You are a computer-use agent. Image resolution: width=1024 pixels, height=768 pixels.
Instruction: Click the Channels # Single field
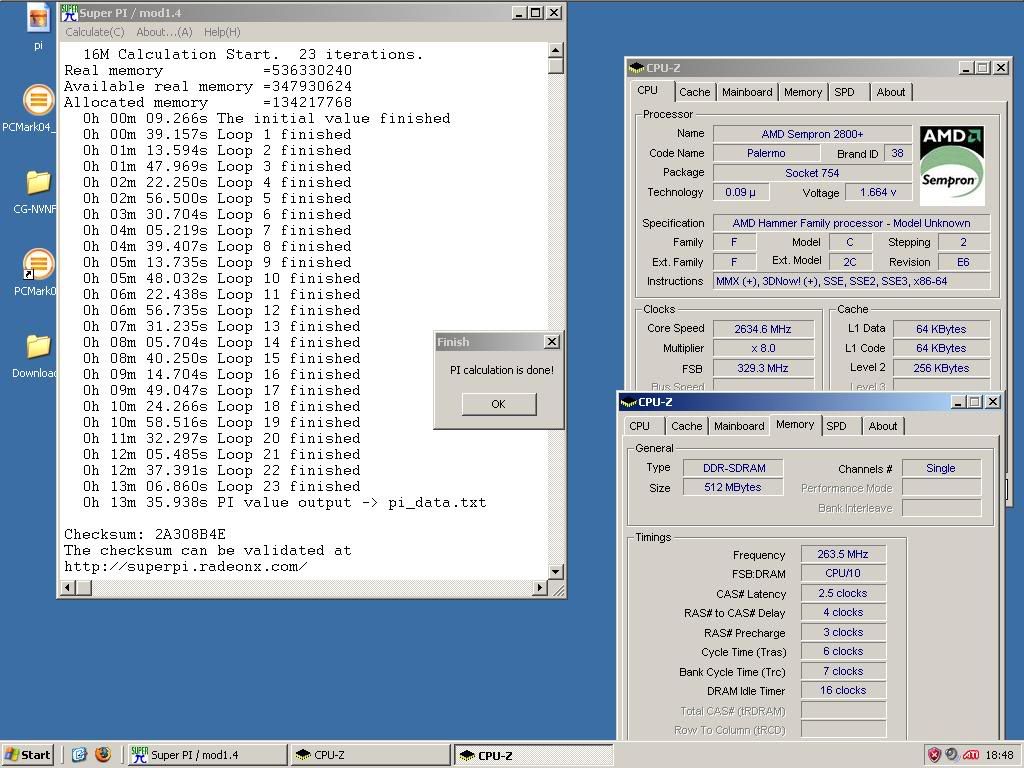(x=941, y=468)
